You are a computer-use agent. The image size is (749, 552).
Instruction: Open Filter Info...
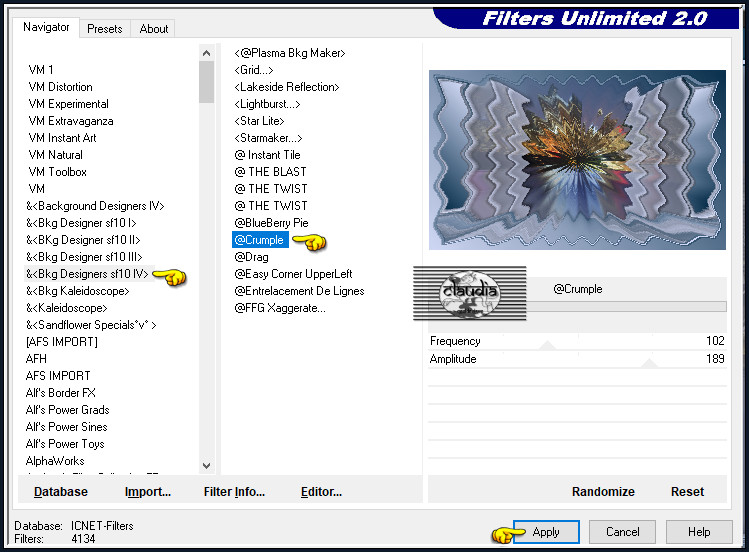234,492
